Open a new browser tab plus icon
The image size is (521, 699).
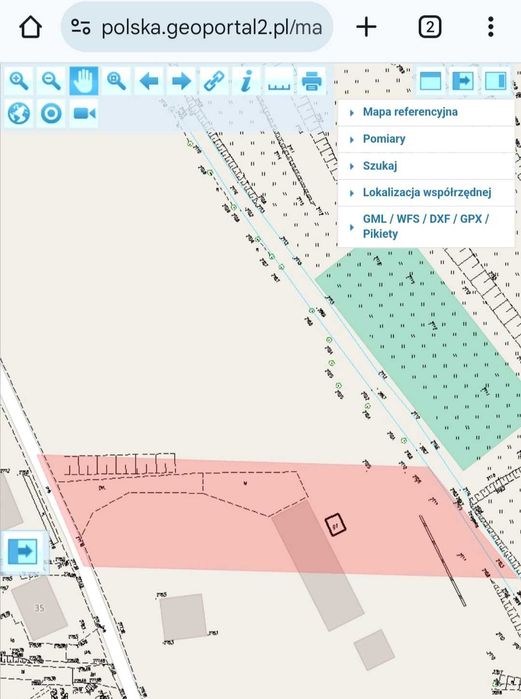pos(366,27)
